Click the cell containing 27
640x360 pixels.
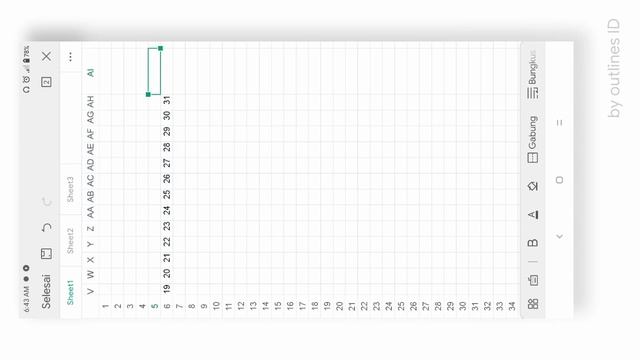(167, 163)
